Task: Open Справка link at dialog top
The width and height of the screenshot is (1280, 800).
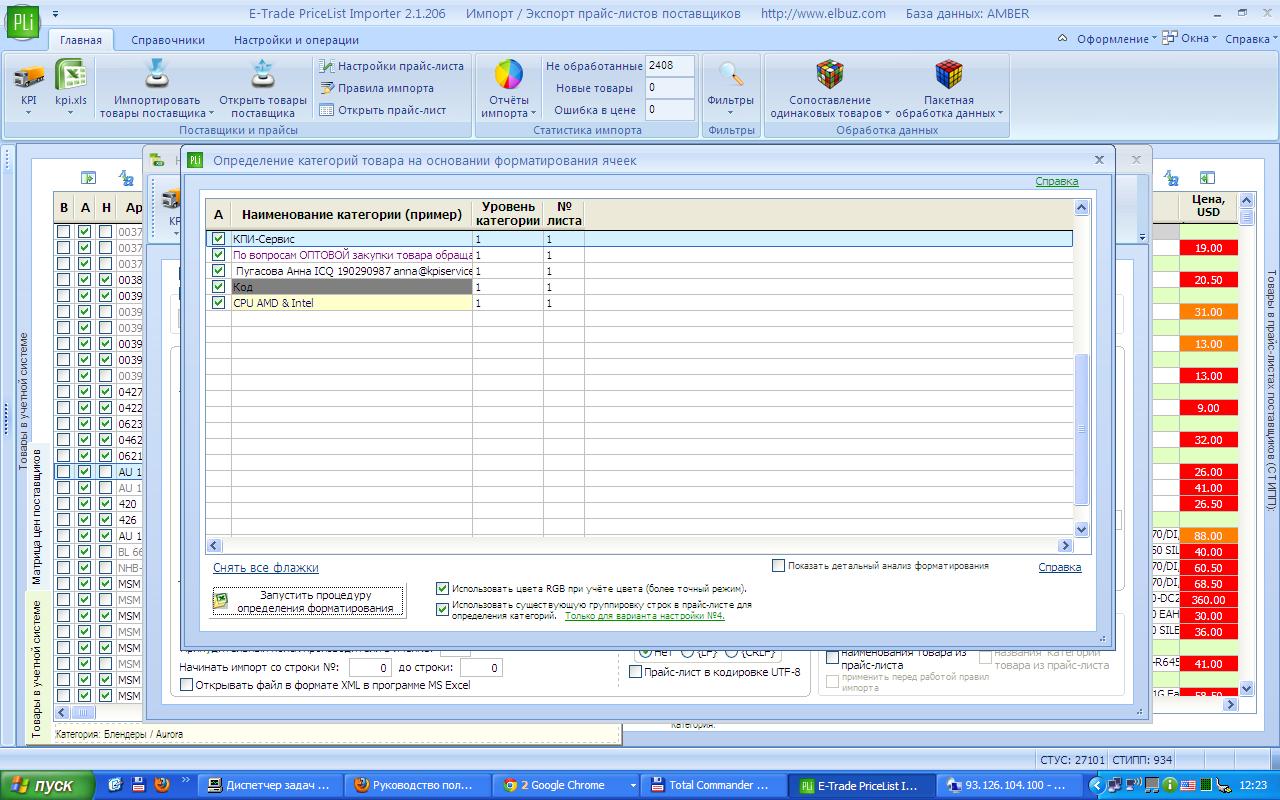Action: pyautogui.click(x=1057, y=181)
